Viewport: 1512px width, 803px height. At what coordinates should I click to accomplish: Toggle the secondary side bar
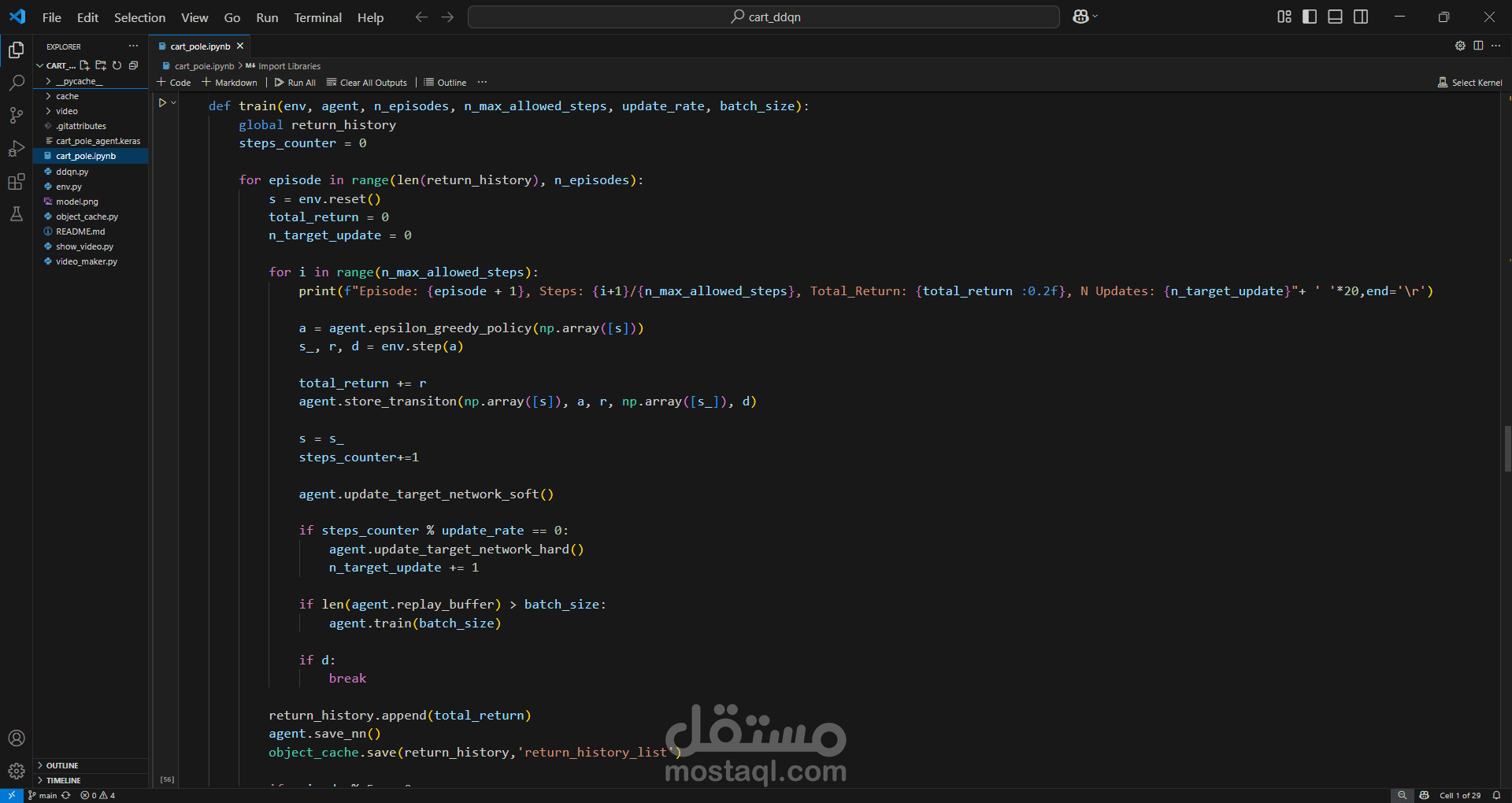(1360, 17)
